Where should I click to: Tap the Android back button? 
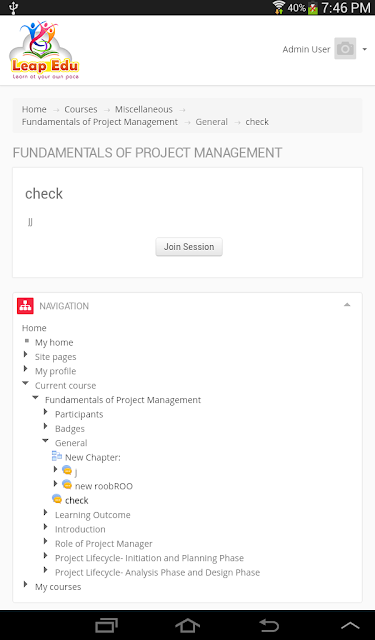coord(269,625)
